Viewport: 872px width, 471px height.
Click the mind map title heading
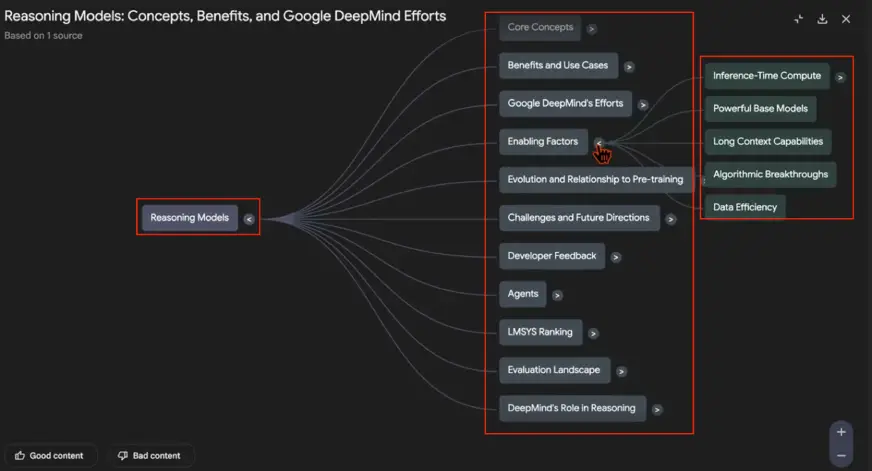point(225,16)
